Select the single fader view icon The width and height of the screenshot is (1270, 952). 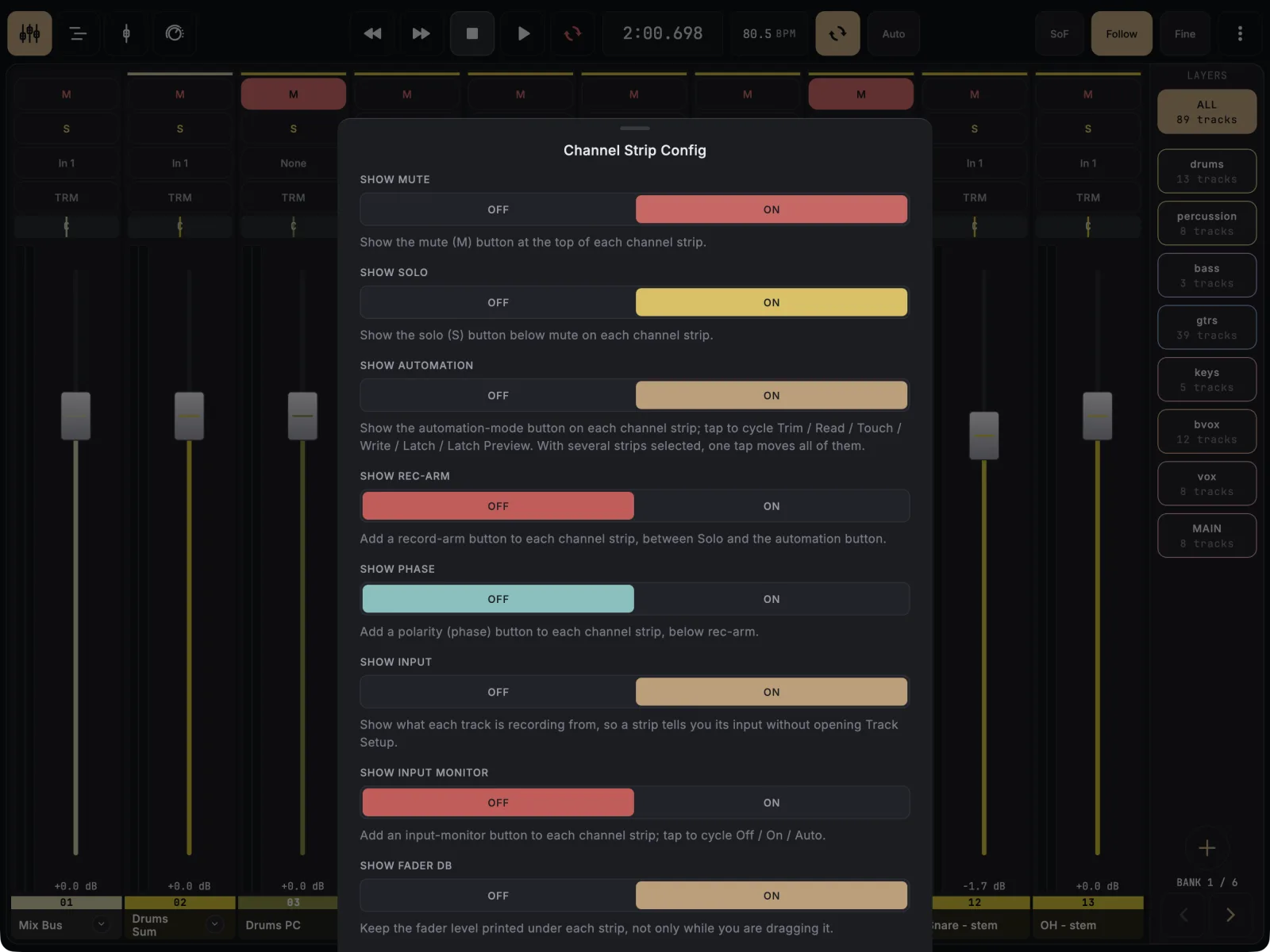(x=126, y=33)
